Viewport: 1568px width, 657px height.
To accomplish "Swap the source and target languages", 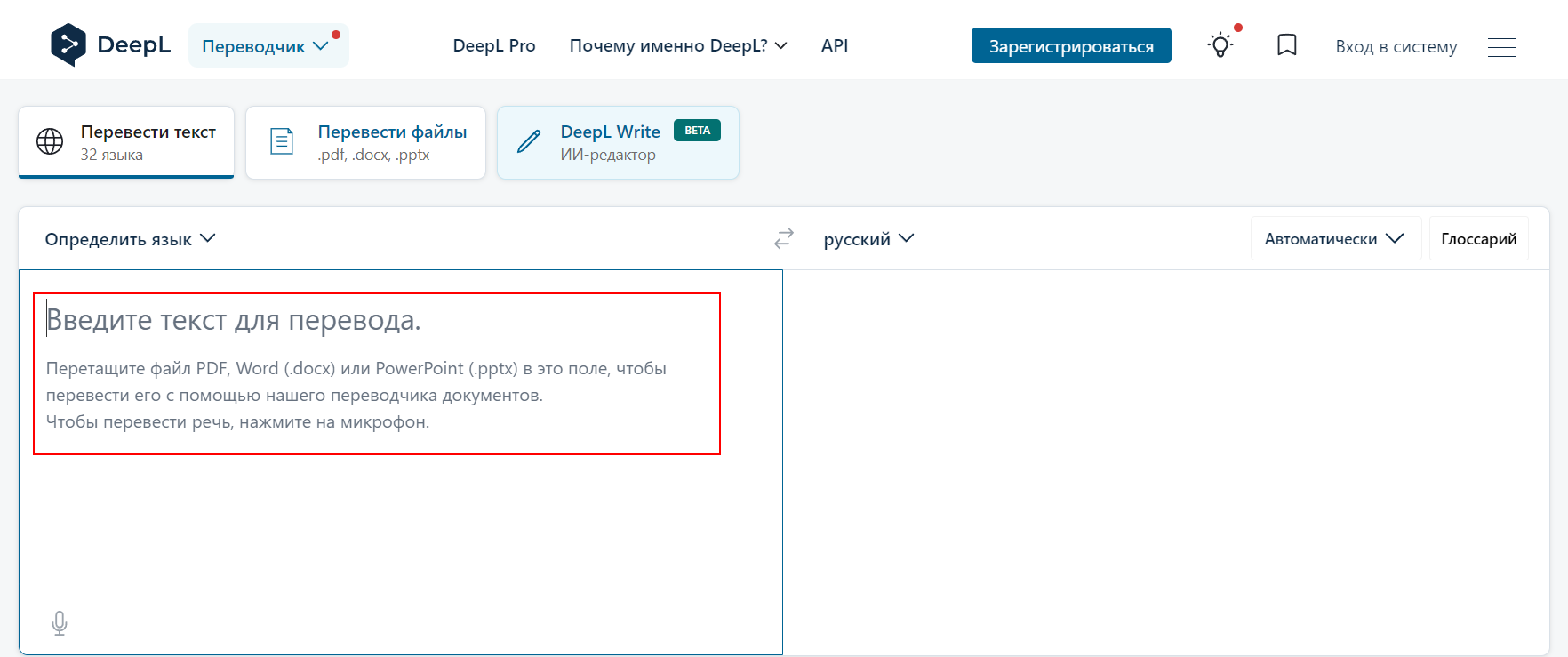I will pos(784,238).
